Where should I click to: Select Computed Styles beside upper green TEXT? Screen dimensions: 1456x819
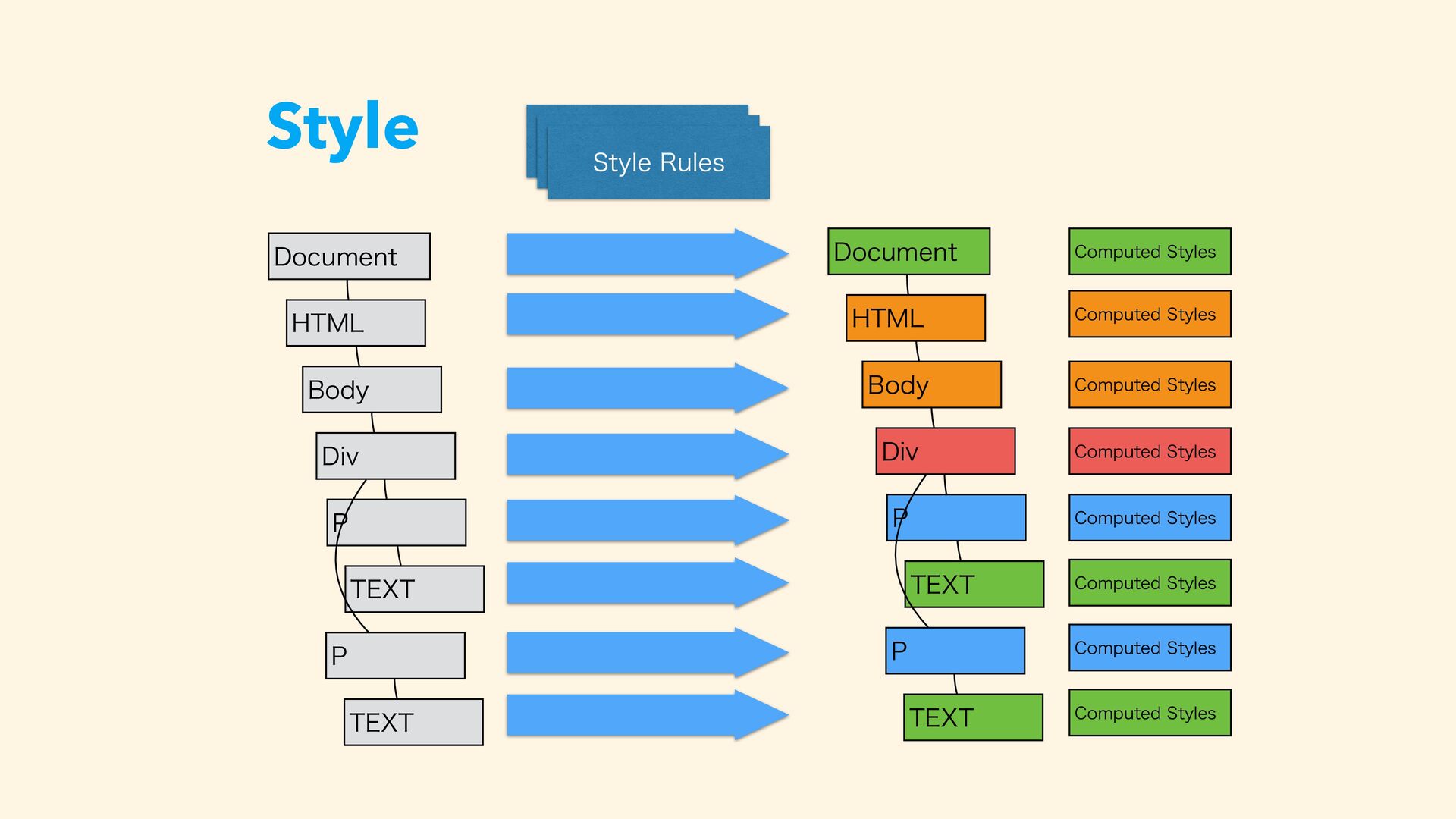[1150, 583]
